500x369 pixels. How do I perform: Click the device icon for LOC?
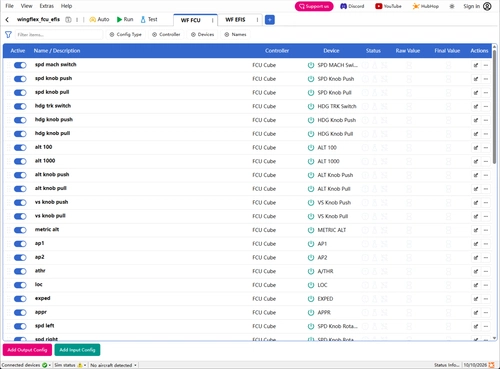311,285
